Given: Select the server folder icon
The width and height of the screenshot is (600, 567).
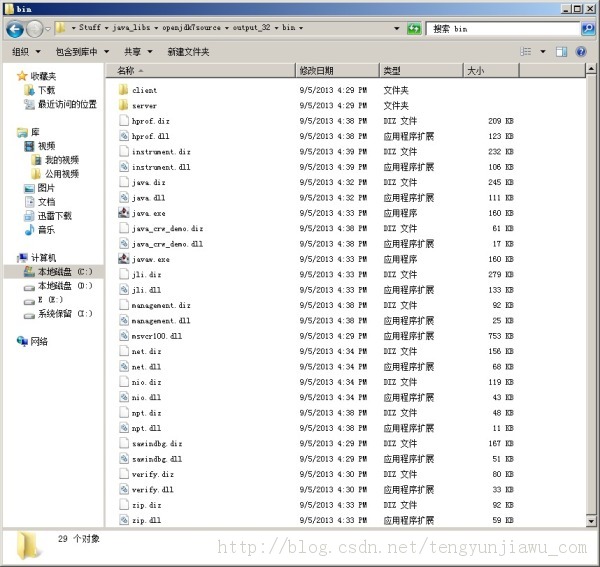Looking at the screenshot, I should click(x=123, y=105).
